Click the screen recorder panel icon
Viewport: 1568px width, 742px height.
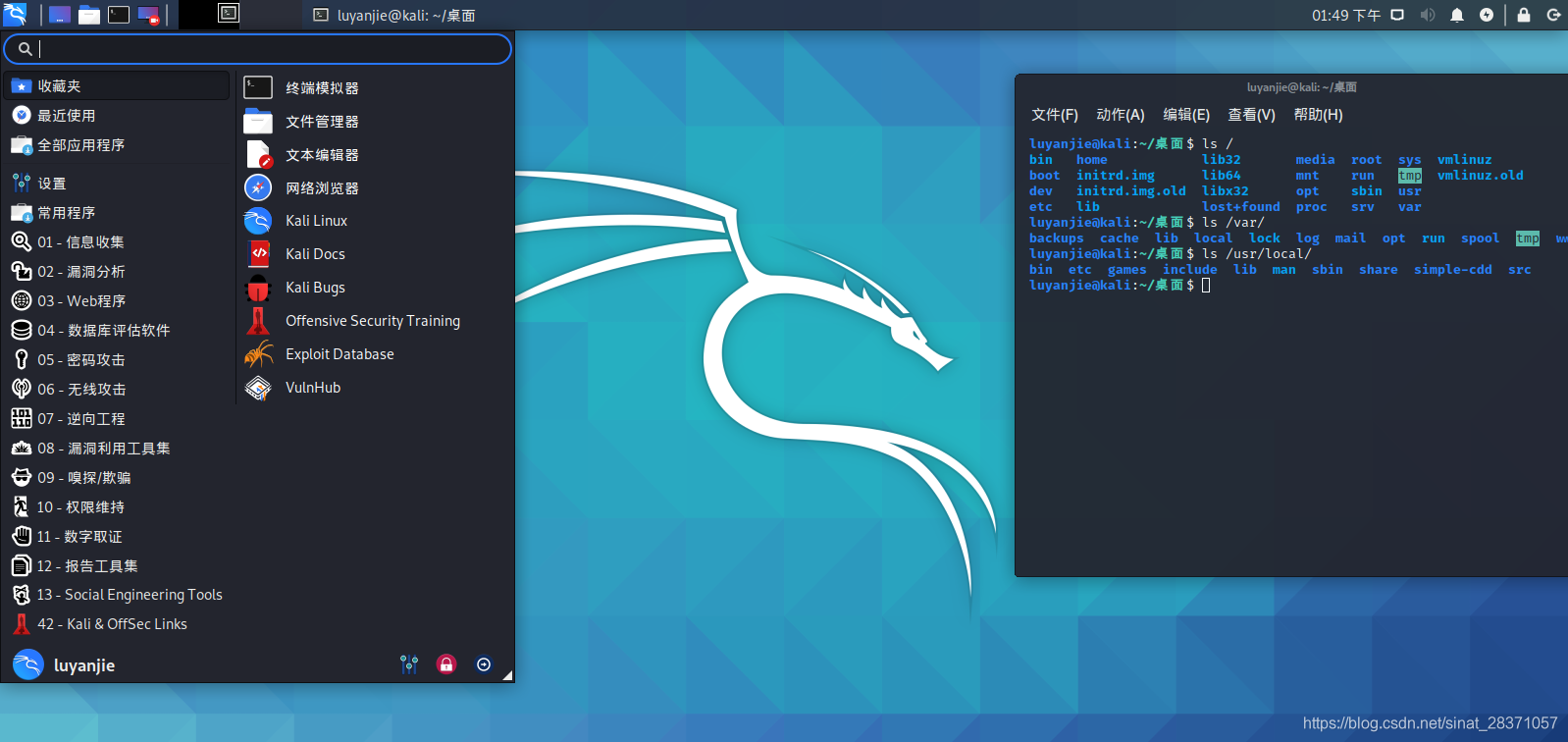click(148, 15)
